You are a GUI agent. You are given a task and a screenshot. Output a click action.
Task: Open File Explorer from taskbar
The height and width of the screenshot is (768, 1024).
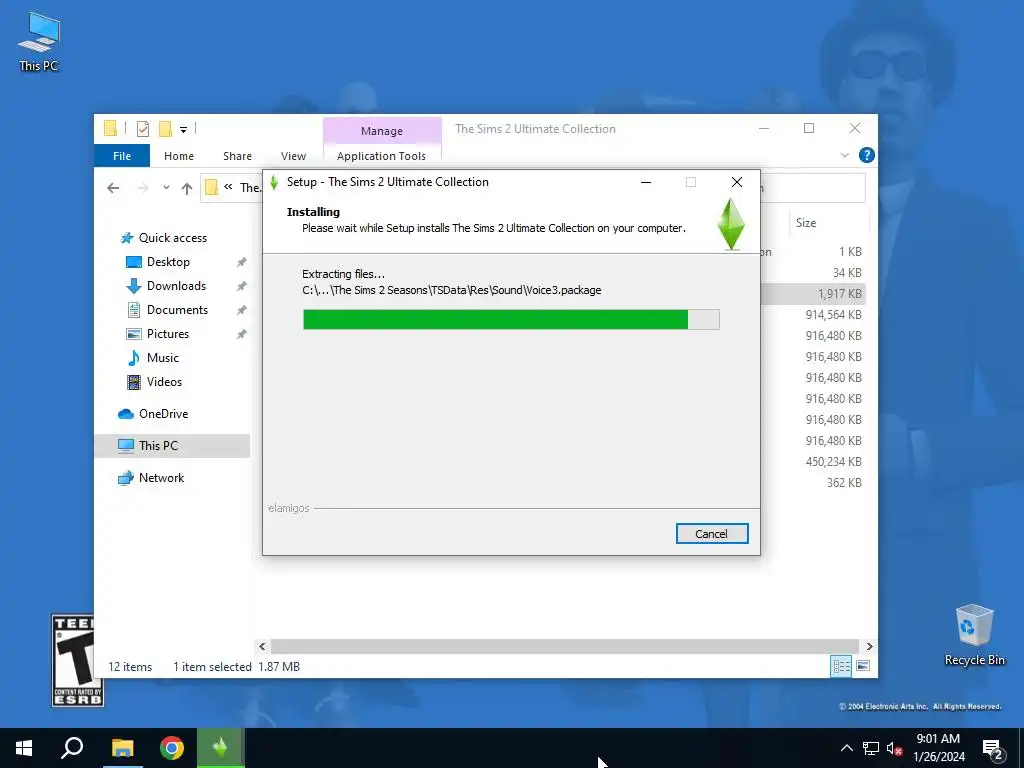pyautogui.click(x=122, y=748)
